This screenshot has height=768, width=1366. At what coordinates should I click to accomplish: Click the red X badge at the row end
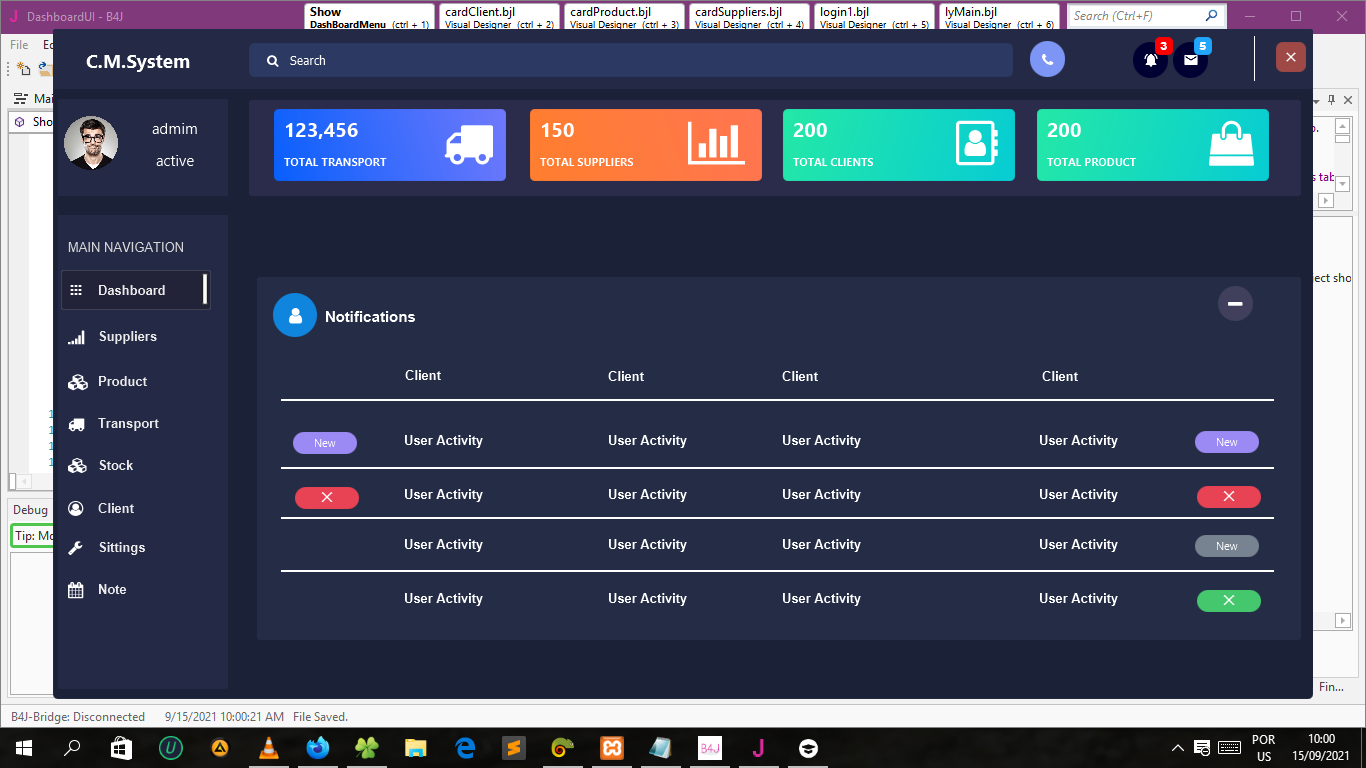click(x=1229, y=496)
